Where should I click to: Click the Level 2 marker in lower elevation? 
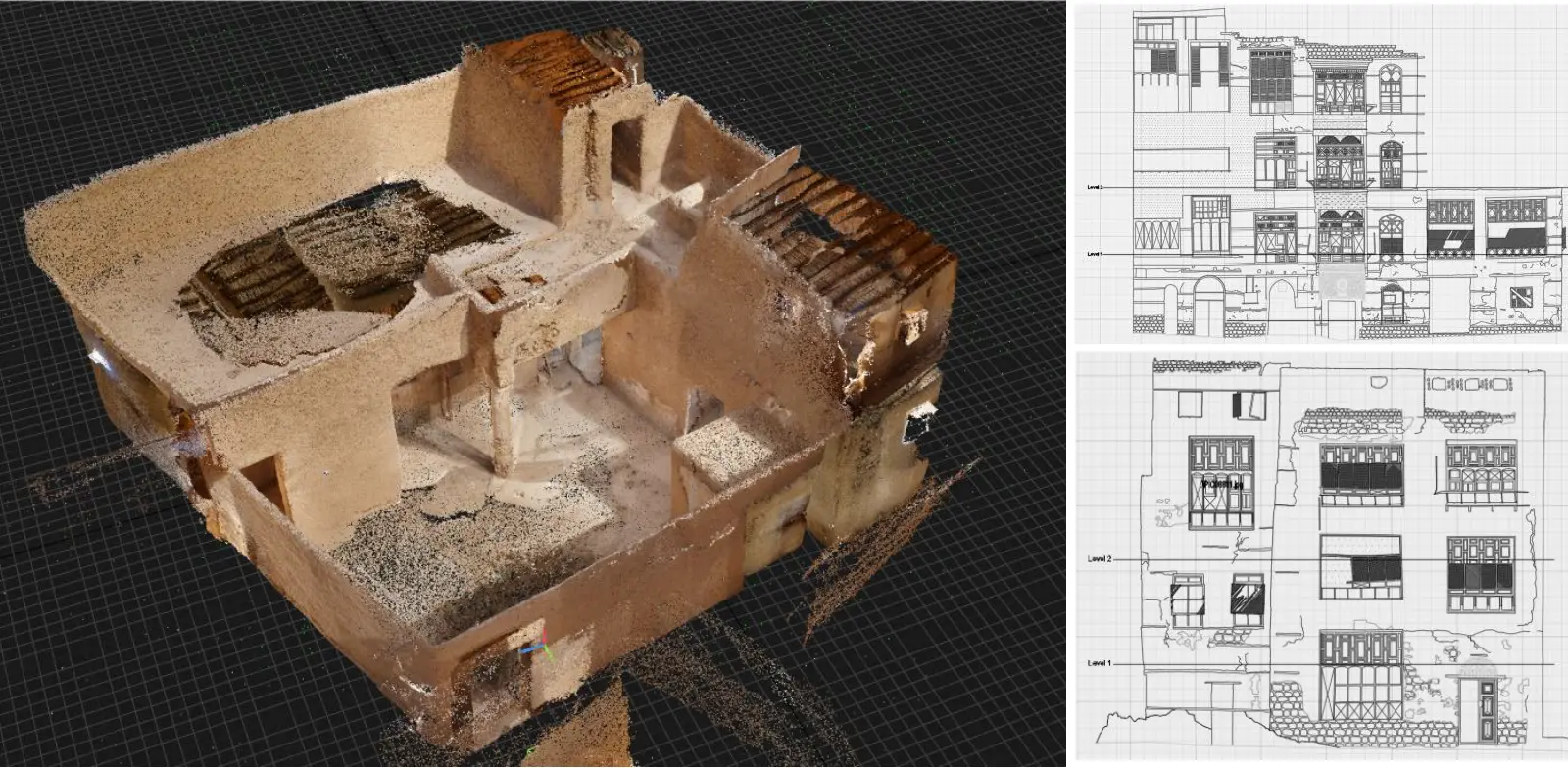1100,559
